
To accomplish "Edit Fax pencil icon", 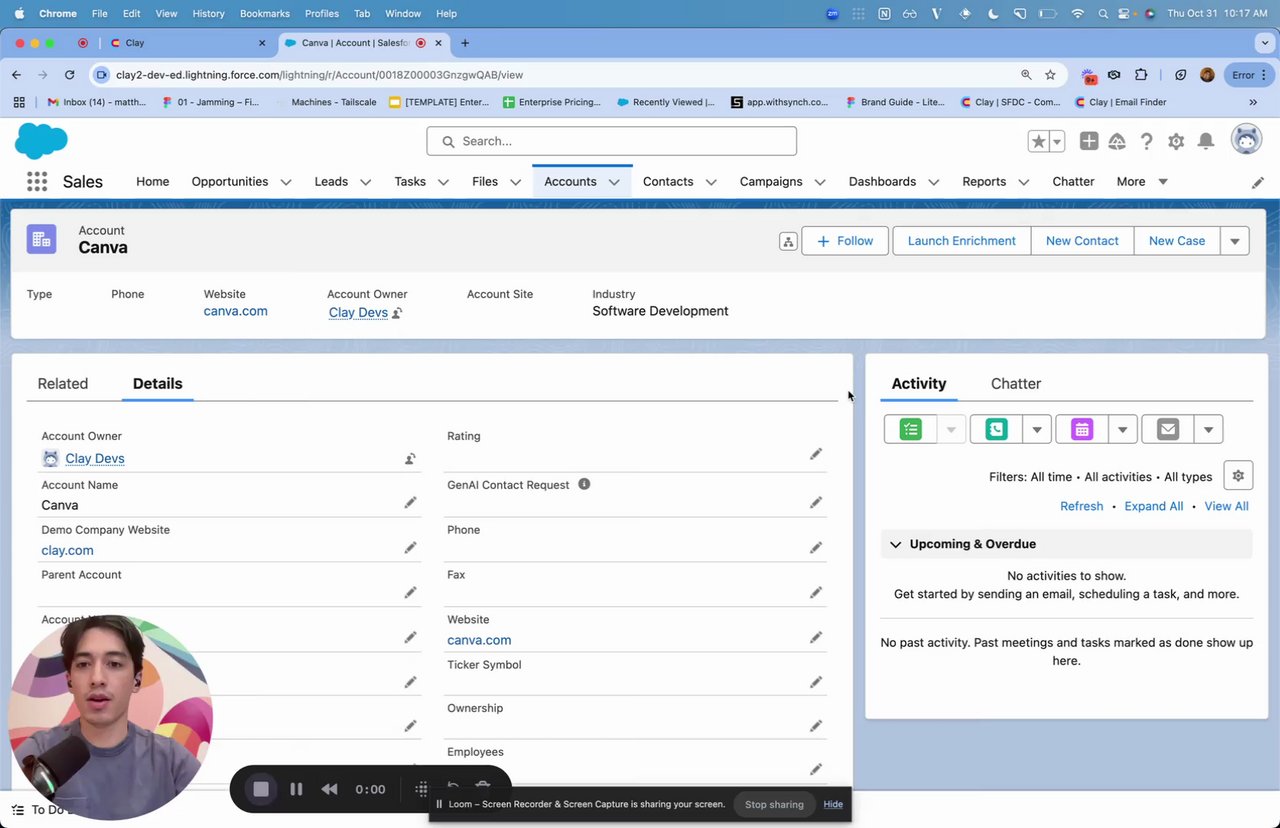I will pos(816,593).
